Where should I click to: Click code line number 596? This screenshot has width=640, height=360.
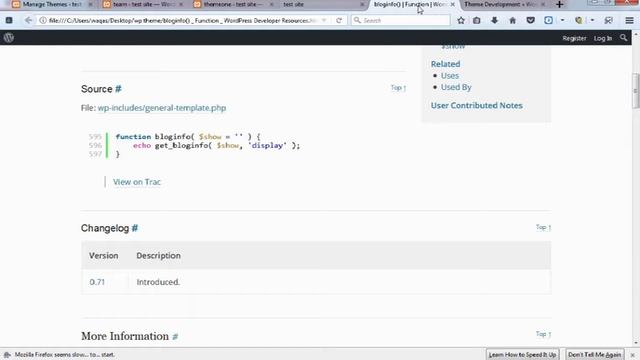(x=95, y=145)
